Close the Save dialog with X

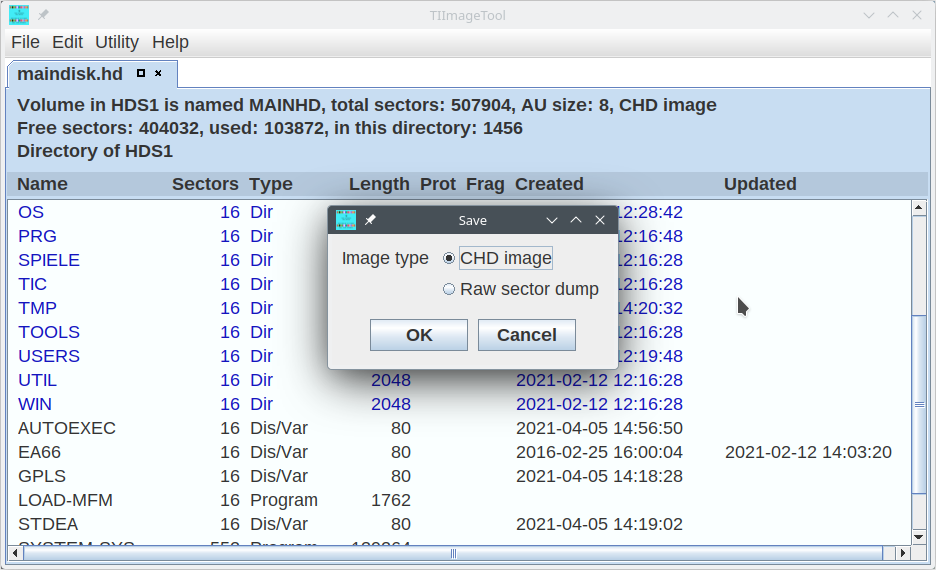point(600,220)
